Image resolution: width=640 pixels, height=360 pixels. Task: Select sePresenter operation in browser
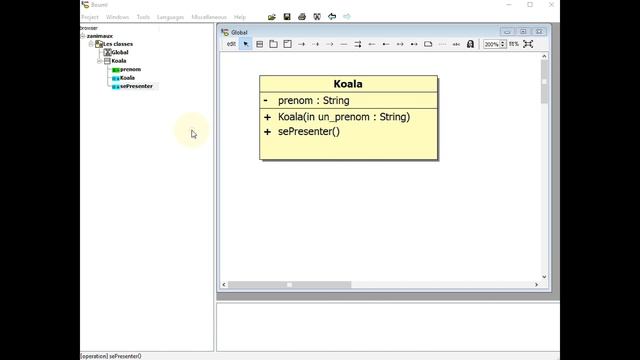tap(136, 86)
